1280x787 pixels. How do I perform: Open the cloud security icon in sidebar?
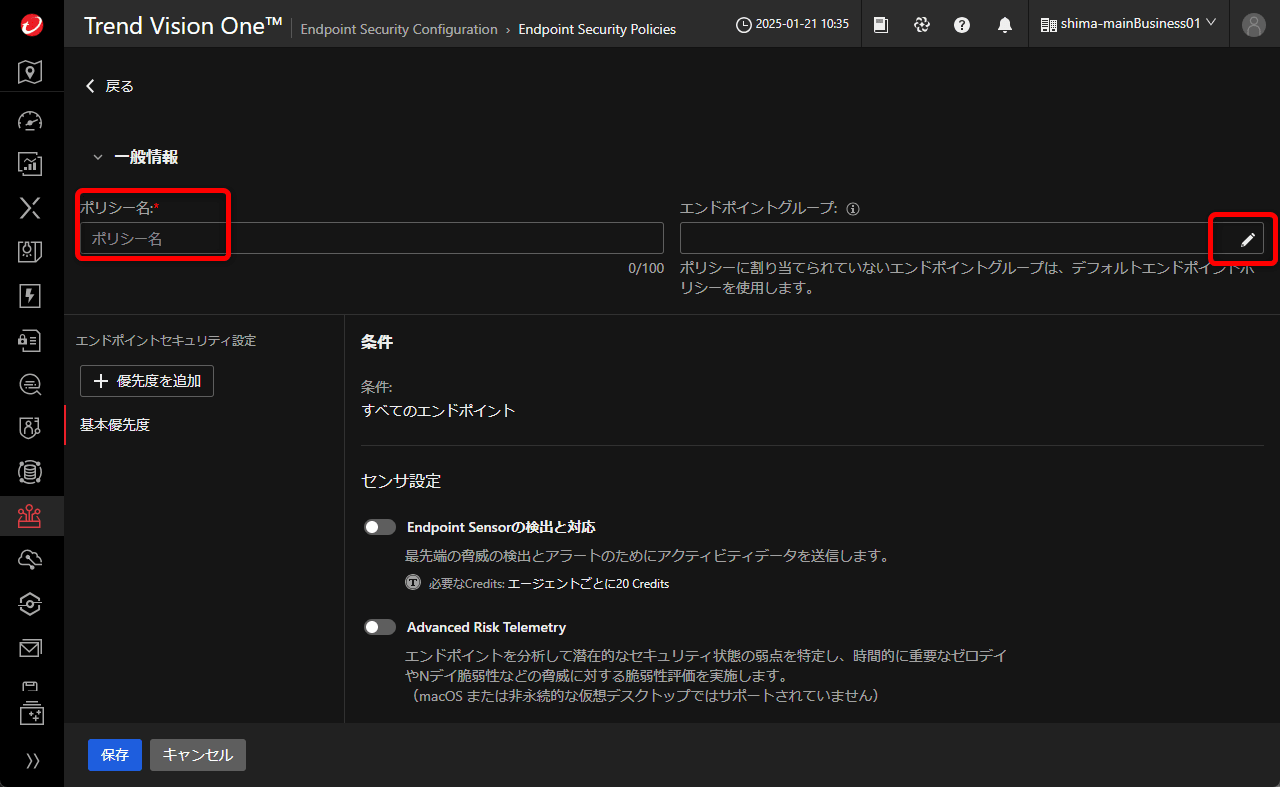pyautogui.click(x=31, y=560)
